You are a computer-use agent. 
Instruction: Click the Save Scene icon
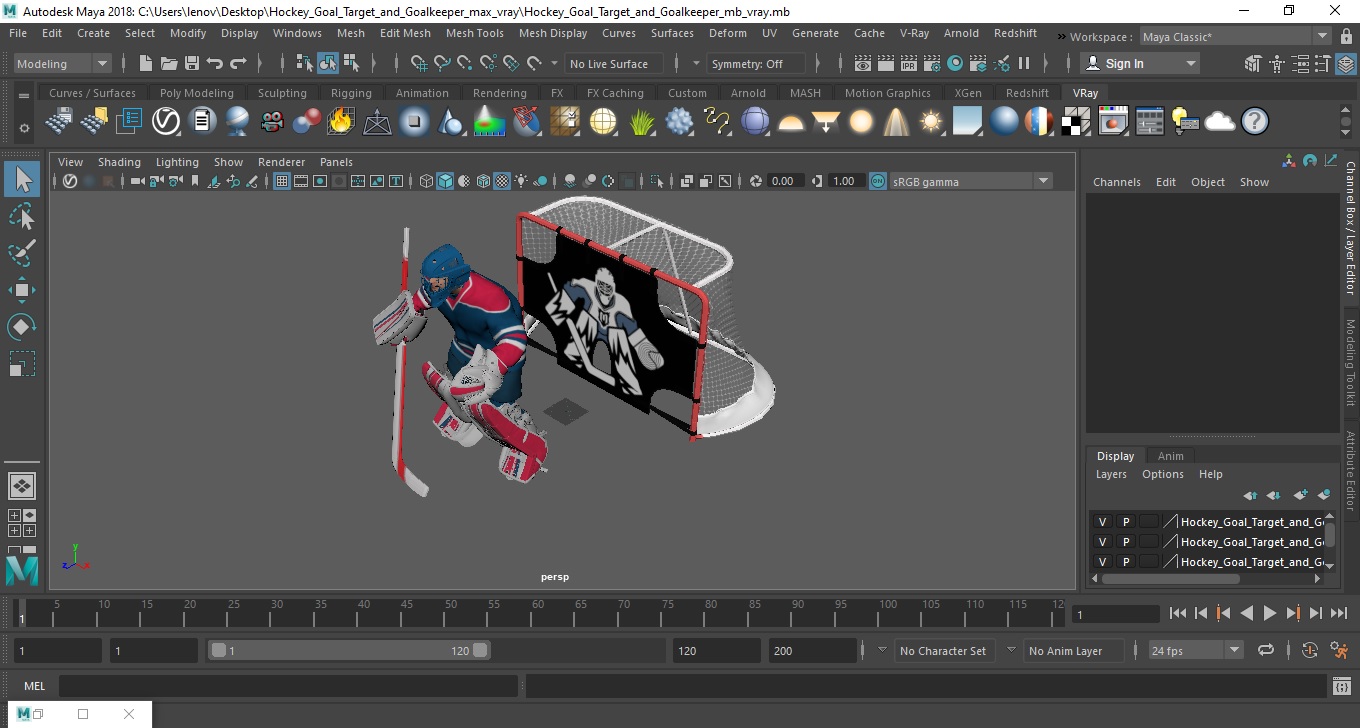point(191,63)
